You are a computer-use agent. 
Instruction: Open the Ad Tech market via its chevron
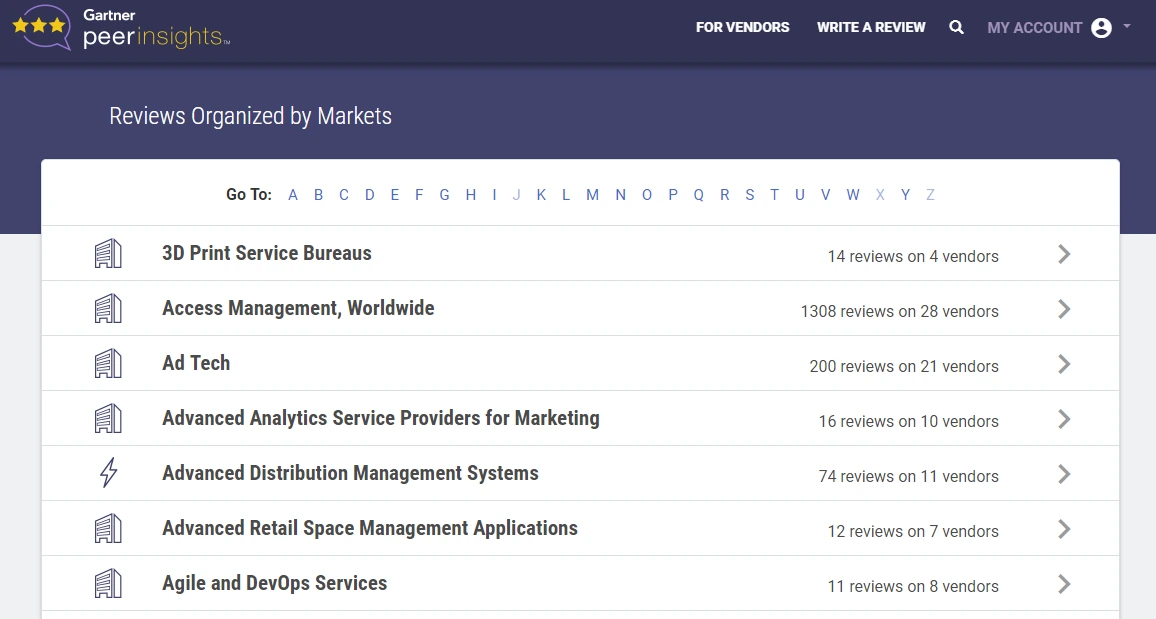pos(1064,364)
